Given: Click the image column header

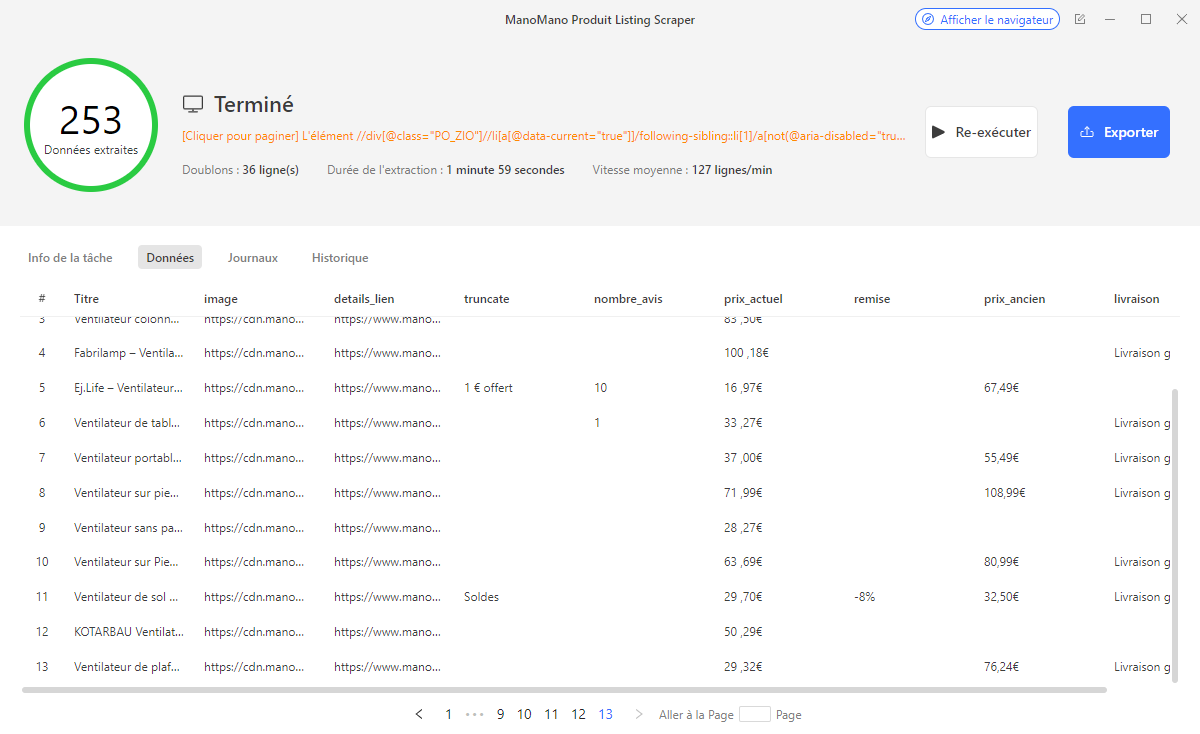Looking at the screenshot, I should pos(221,299).
